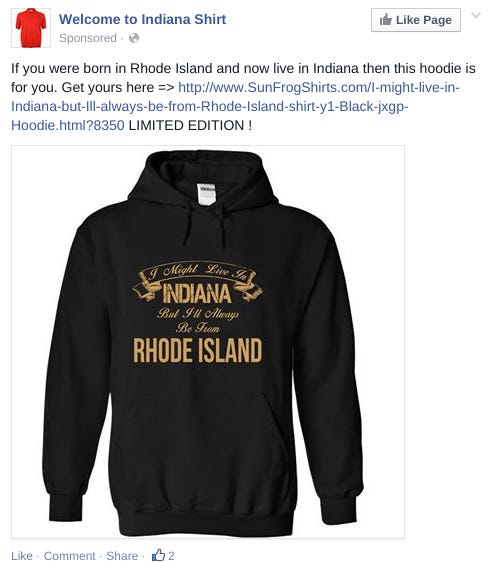The image size is (491, 562).
Task: Click the Hoodie.html?8350 link ending
Action: pos(68,125)
